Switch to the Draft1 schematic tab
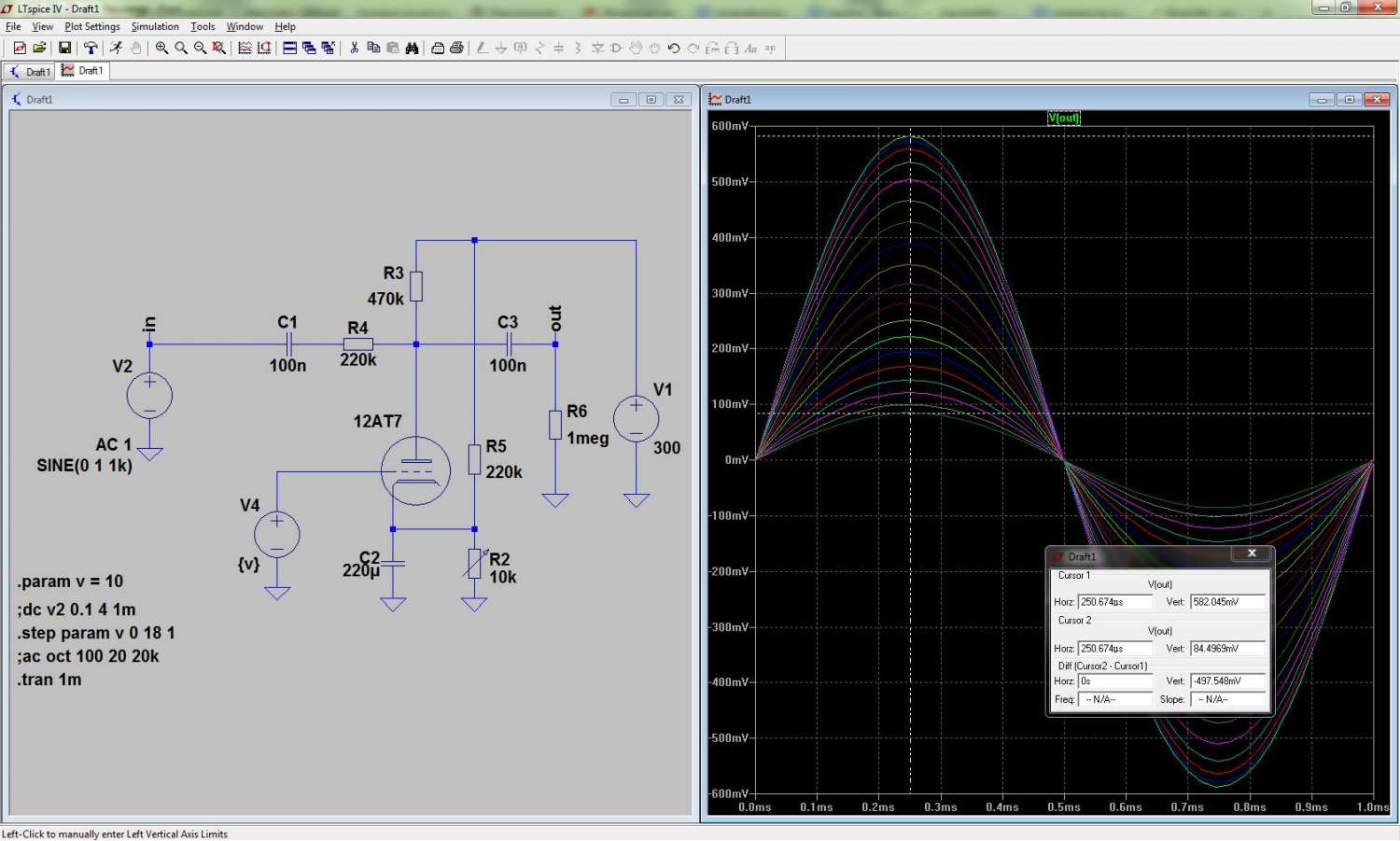 [x=30, y=72]
